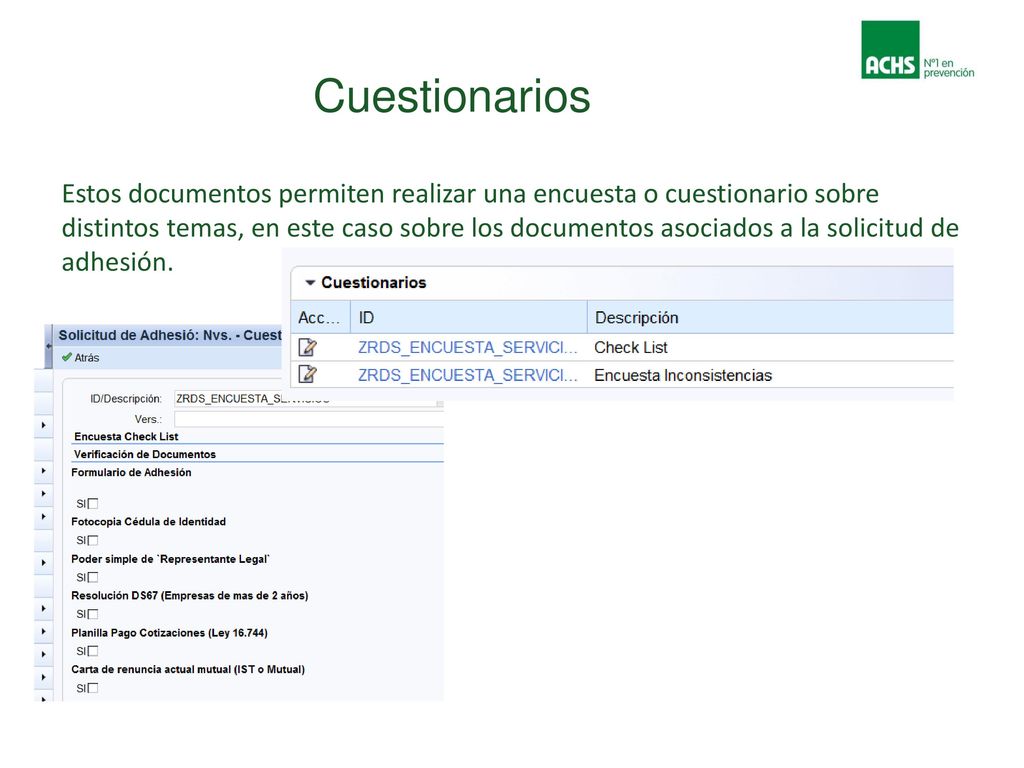Open ZRDS_ENCUESTA_SERVICI link in Encuesta Inconsistencias row
This screenshot has width=1024, height=768.
click(468, 375)
